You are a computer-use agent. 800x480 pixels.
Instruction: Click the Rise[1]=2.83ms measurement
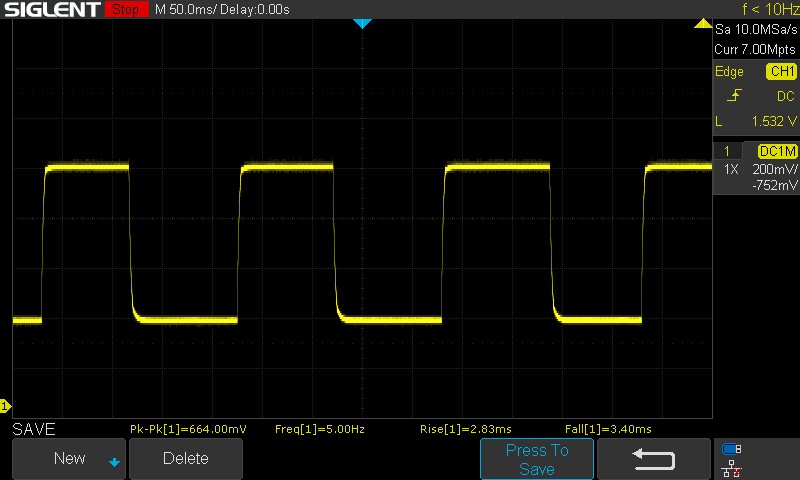tap(465, 429)
